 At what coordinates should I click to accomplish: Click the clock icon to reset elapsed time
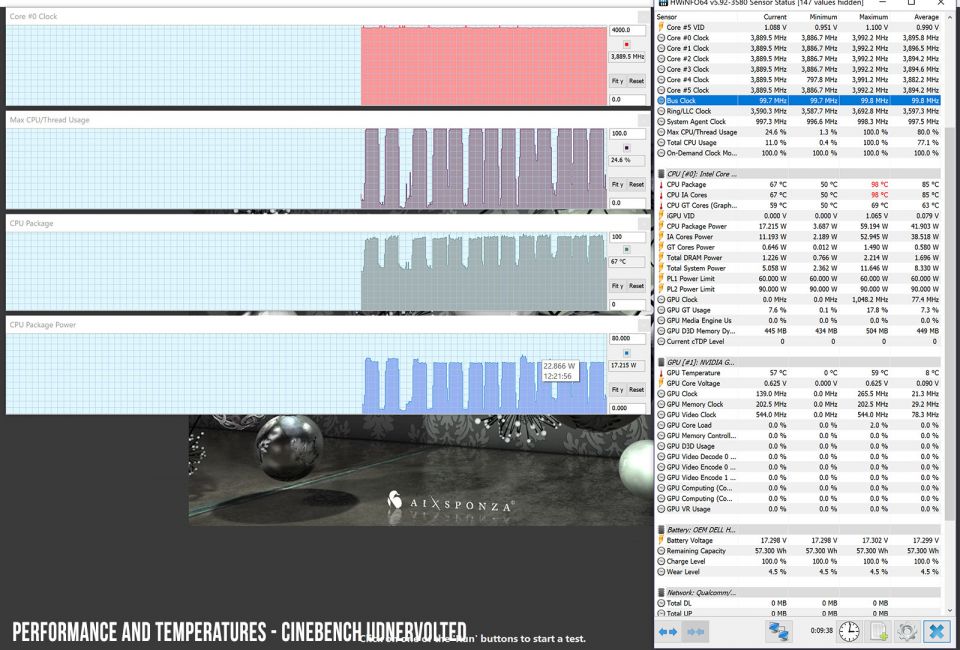click(849, 631)
